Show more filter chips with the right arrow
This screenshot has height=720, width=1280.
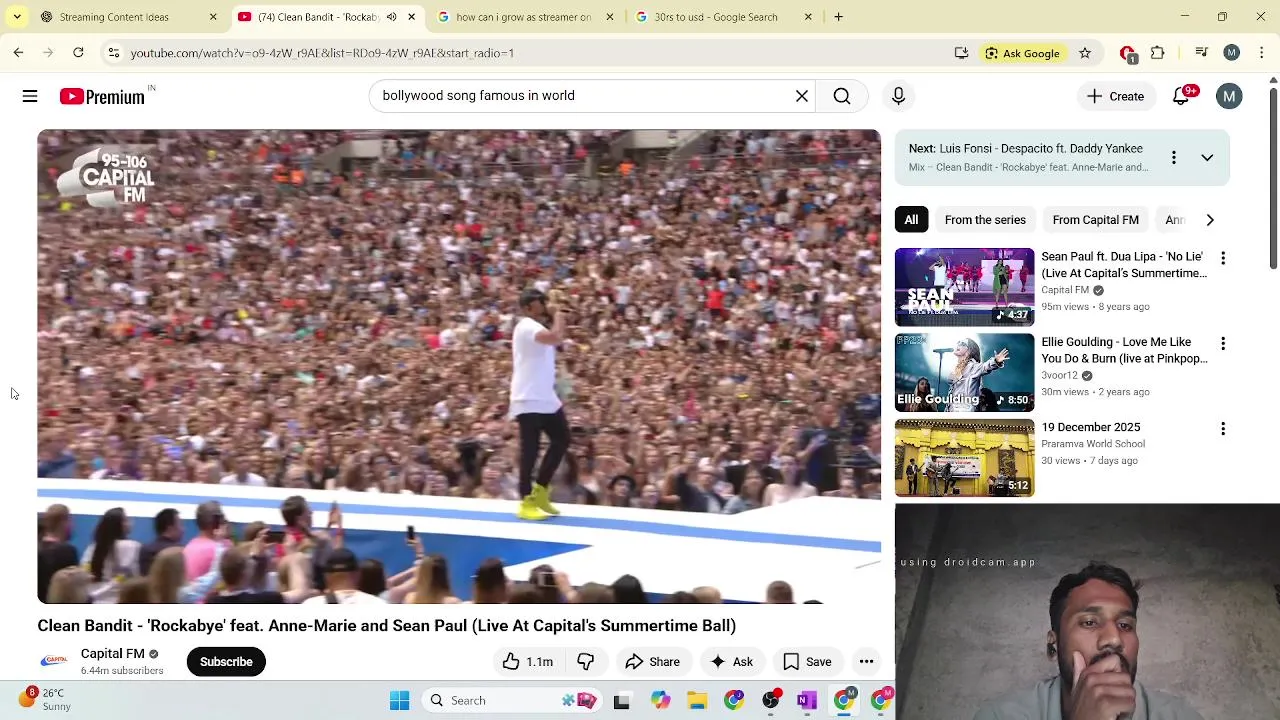(x=1209, y=220)
